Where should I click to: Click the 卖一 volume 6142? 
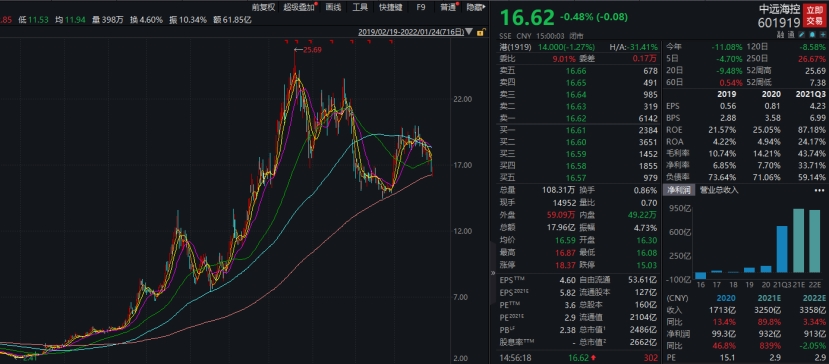coord(648,119)
